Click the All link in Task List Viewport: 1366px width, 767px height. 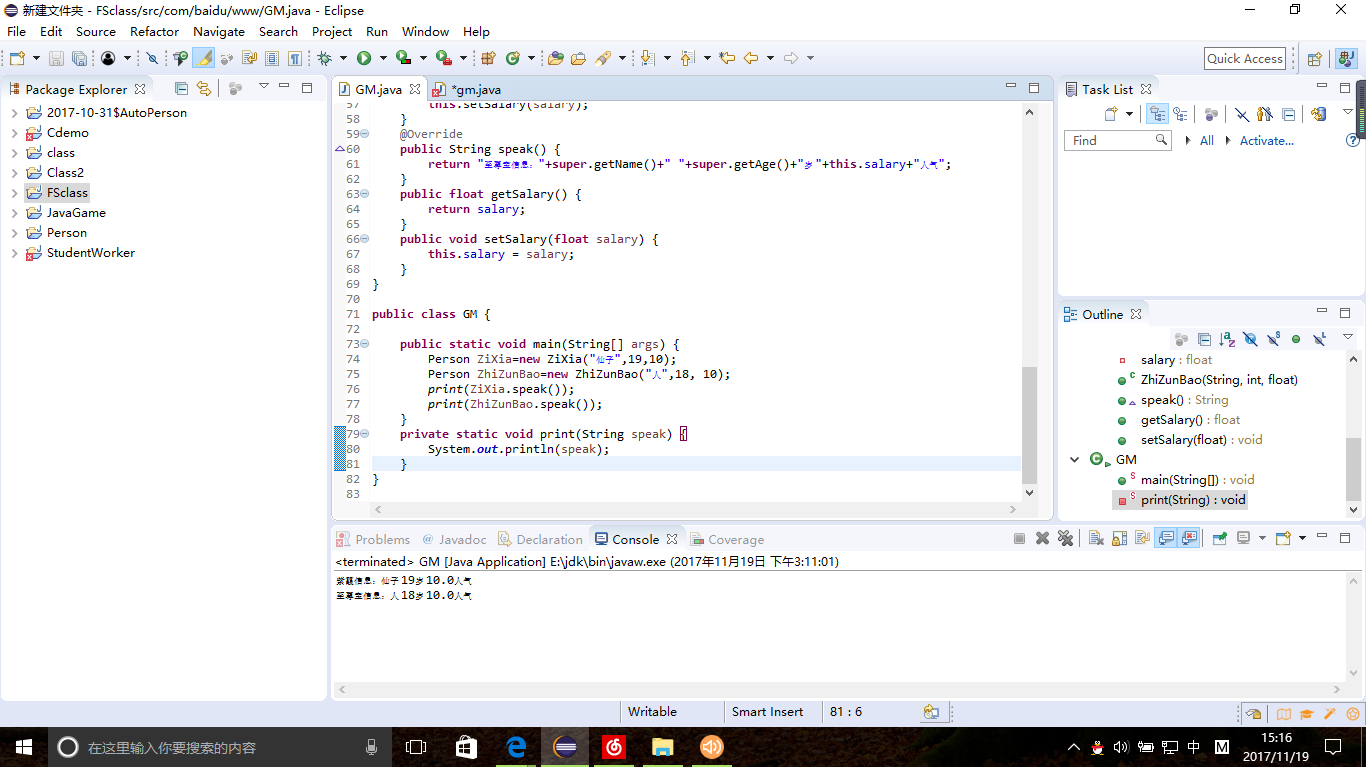tap(1207, 141)
